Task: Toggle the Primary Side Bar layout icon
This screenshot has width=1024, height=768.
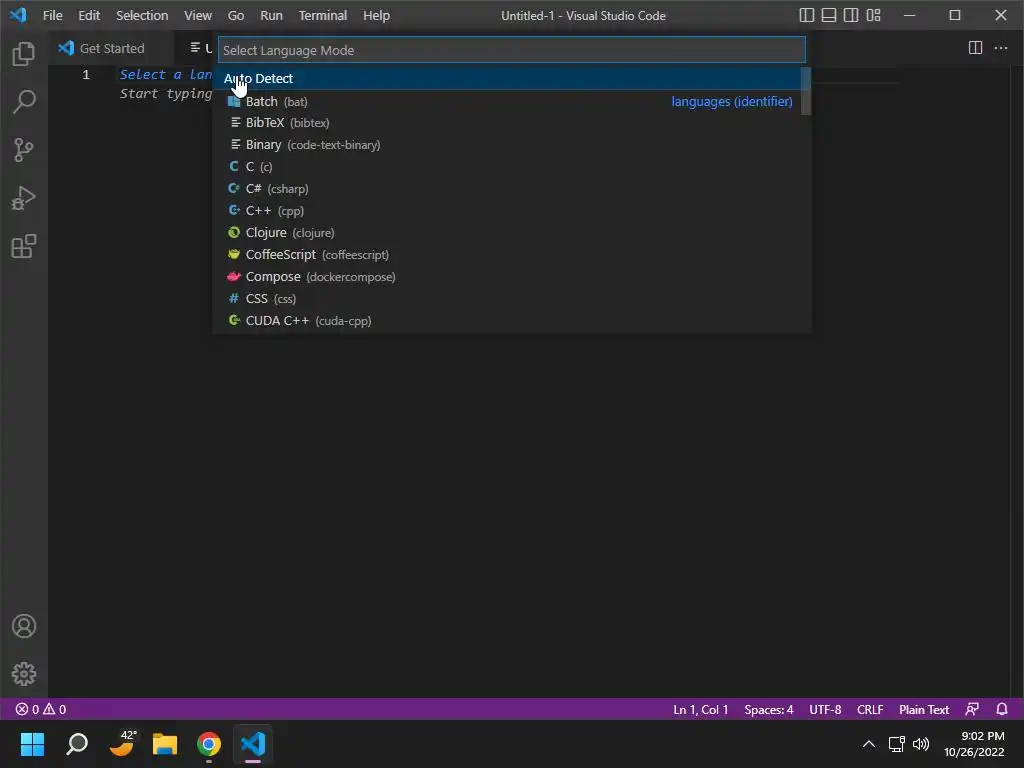Action: coord(807,15)
